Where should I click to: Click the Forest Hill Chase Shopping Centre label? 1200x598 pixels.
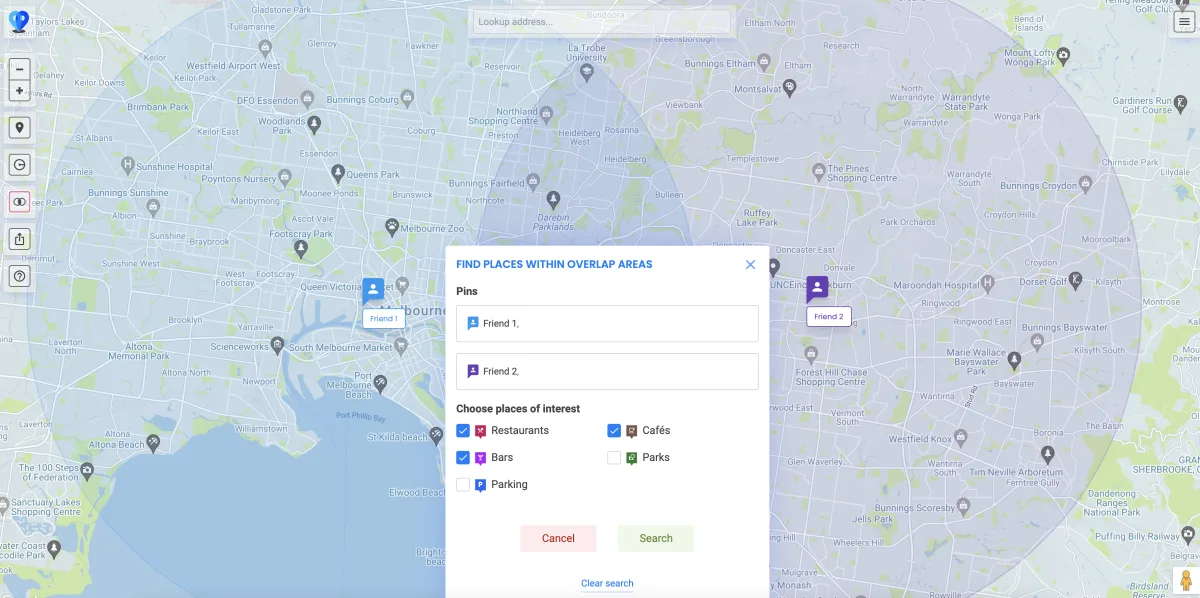click(831, 377)
